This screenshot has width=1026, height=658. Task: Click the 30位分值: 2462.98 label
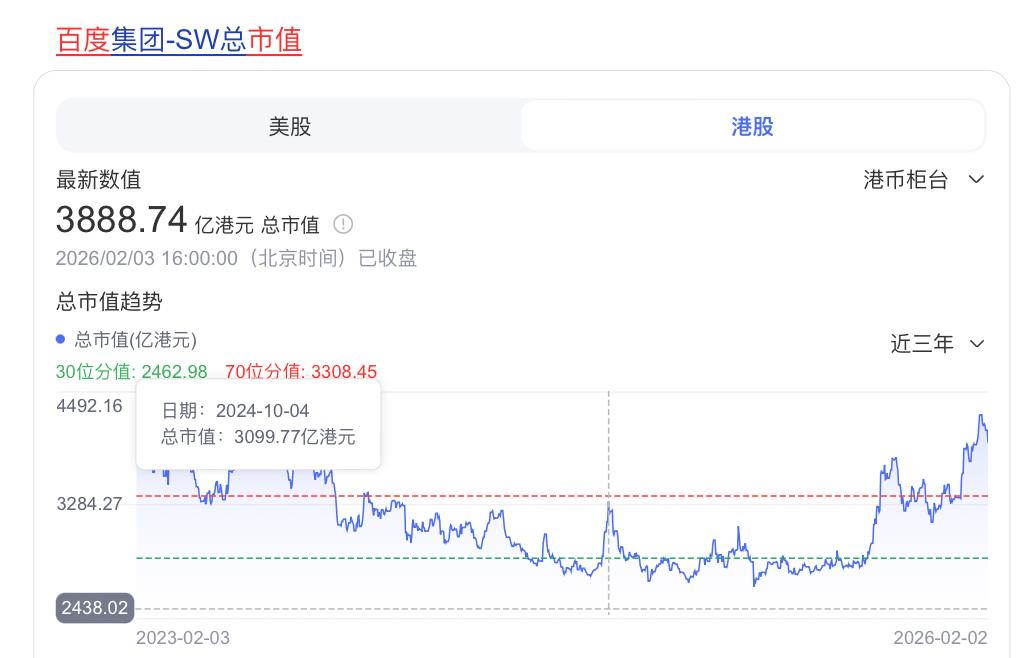point(132,372)
